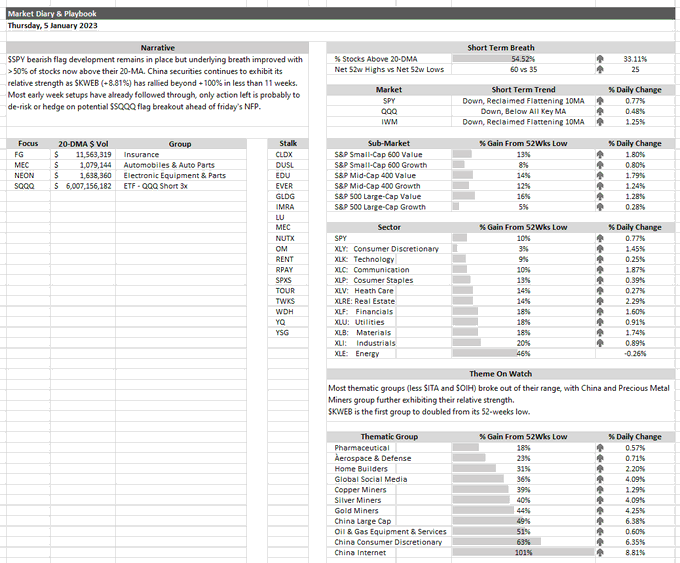Screen dimensions: 680x563
Task: Select the Sub-Market header cell
Action: coord(389,144)
